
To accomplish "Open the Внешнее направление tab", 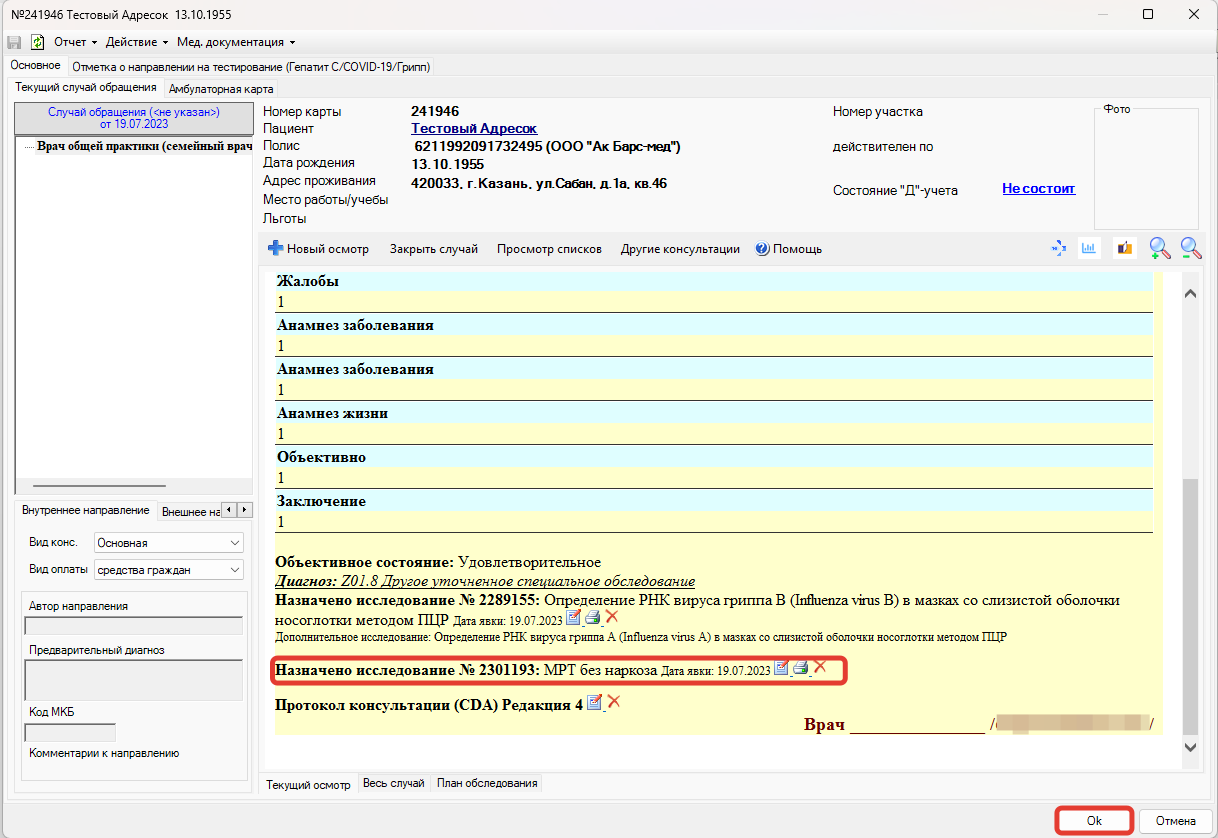I will point(189,511).
